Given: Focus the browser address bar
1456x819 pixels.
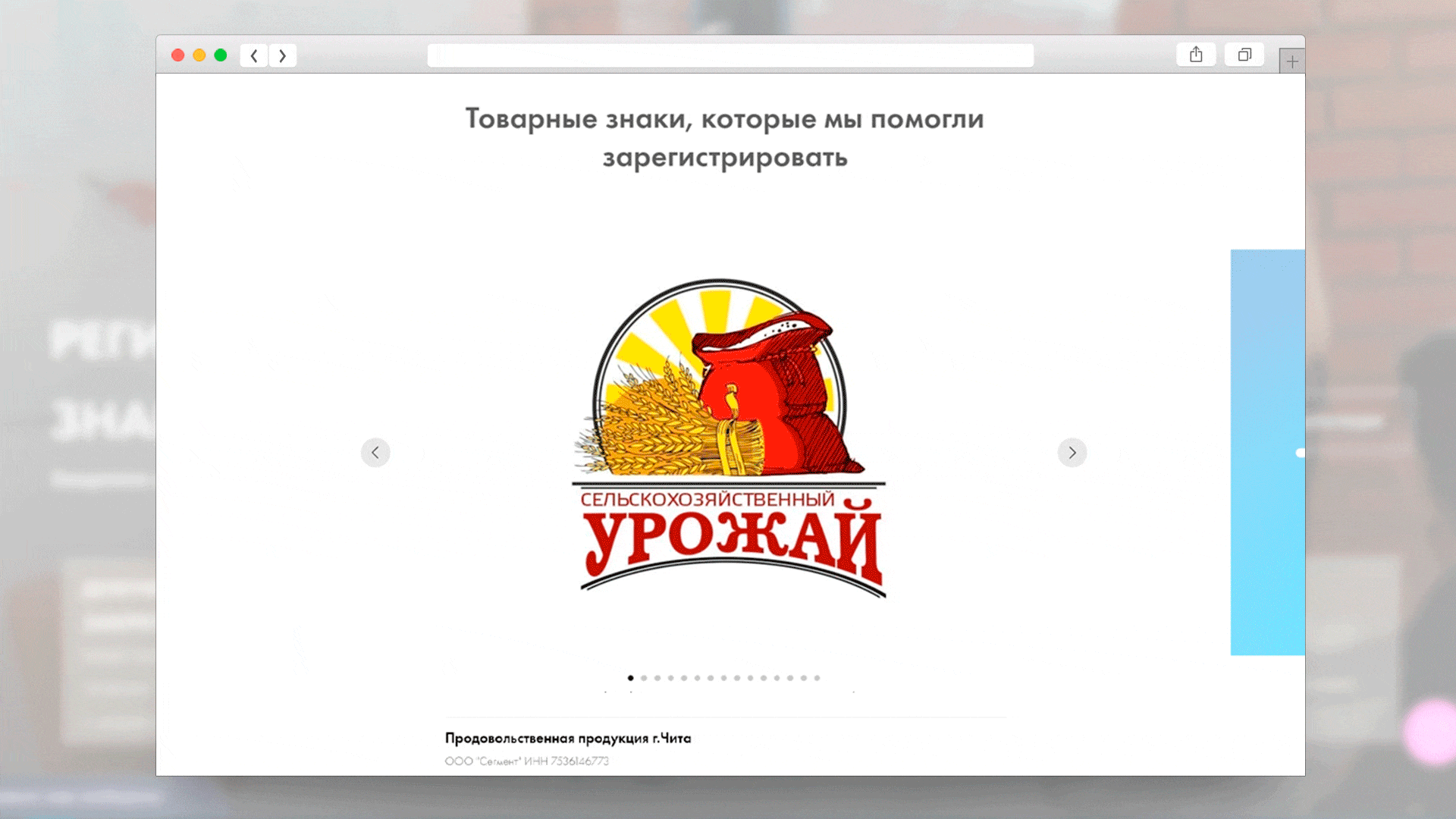Looking at the screenshot, I should (x=730, y=55).
